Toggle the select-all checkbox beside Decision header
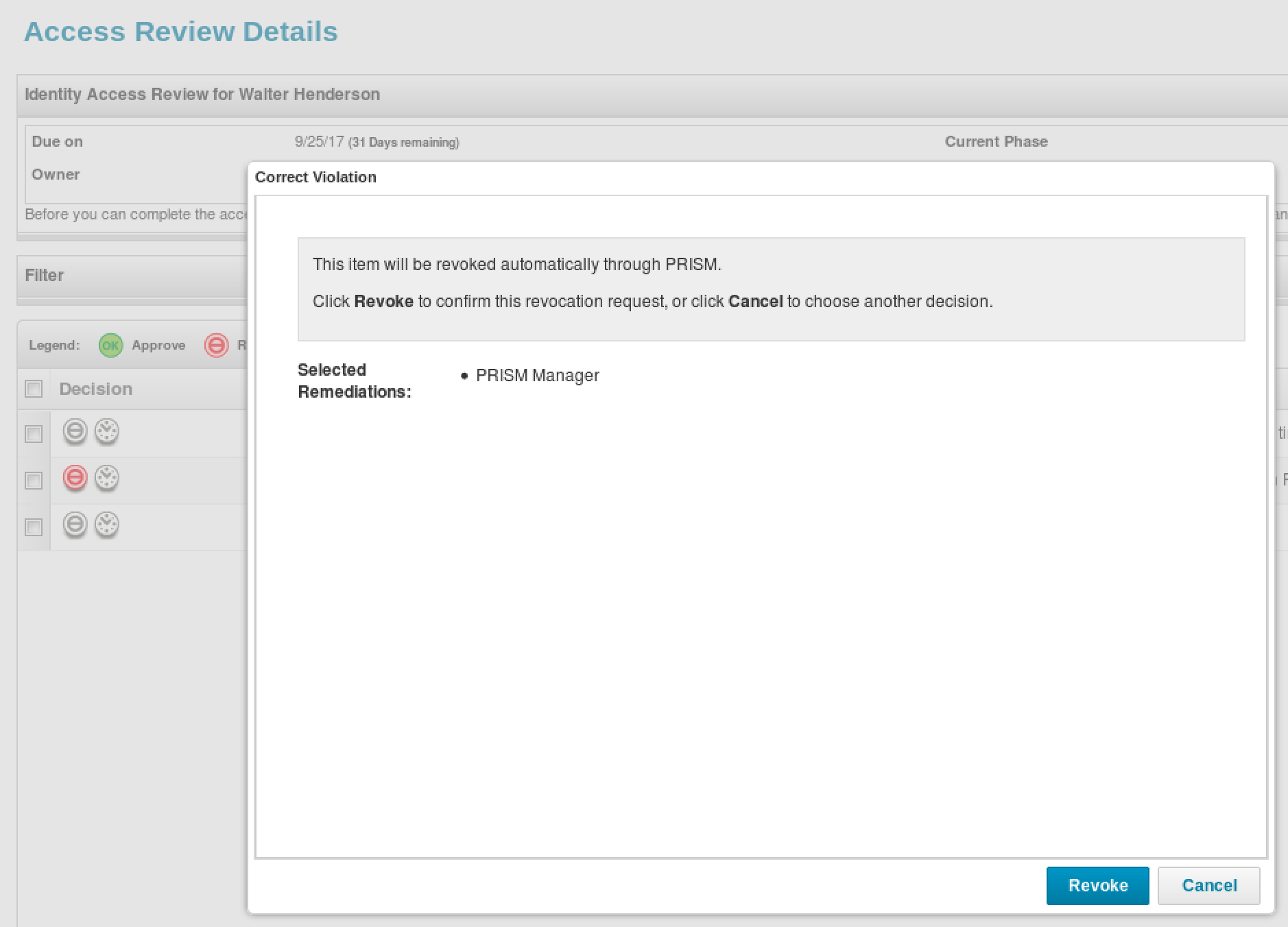Viewport: 1288px width, 927px height. (x=34, y=389)
